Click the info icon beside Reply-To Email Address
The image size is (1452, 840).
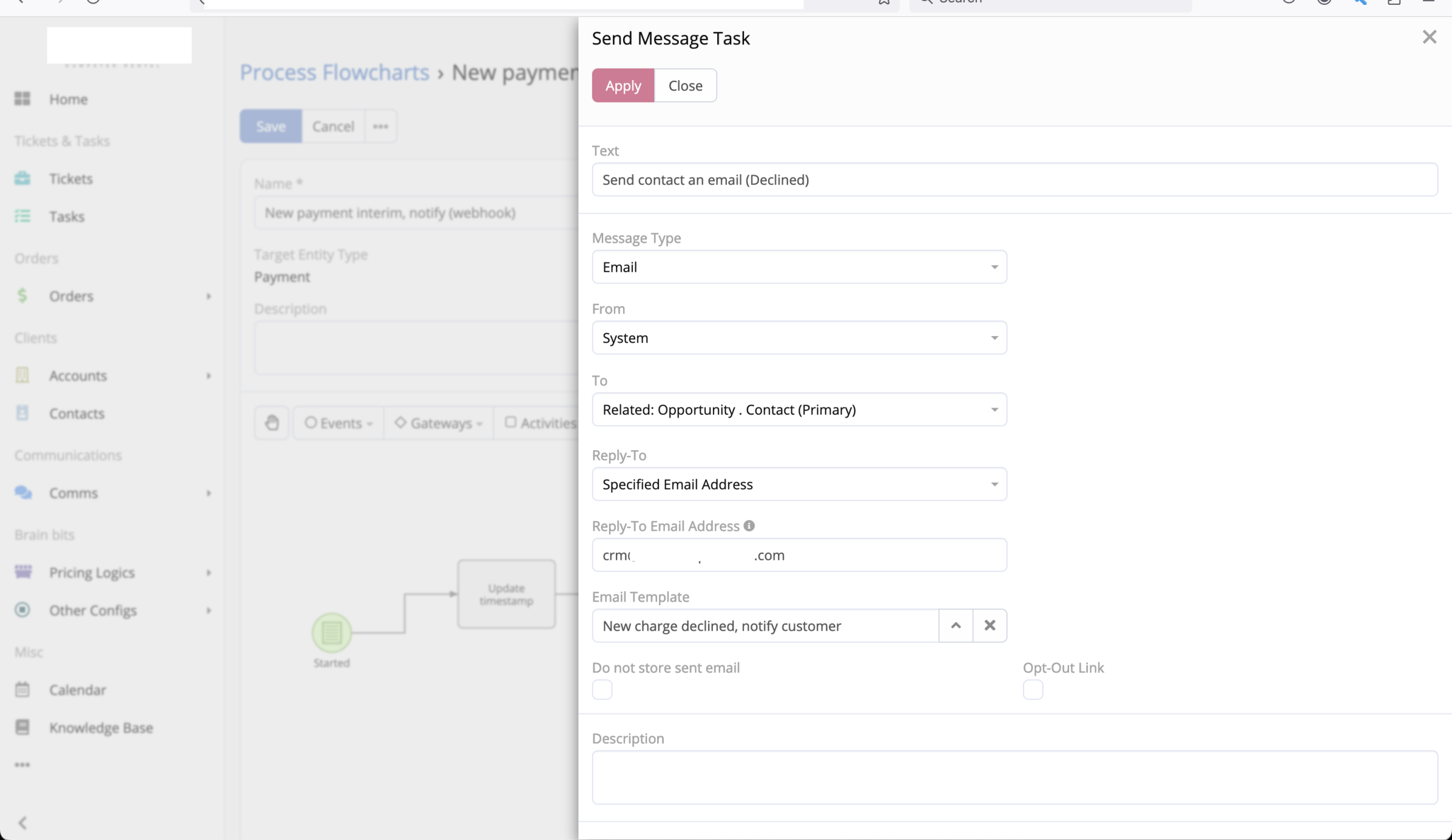coord(749,526)
